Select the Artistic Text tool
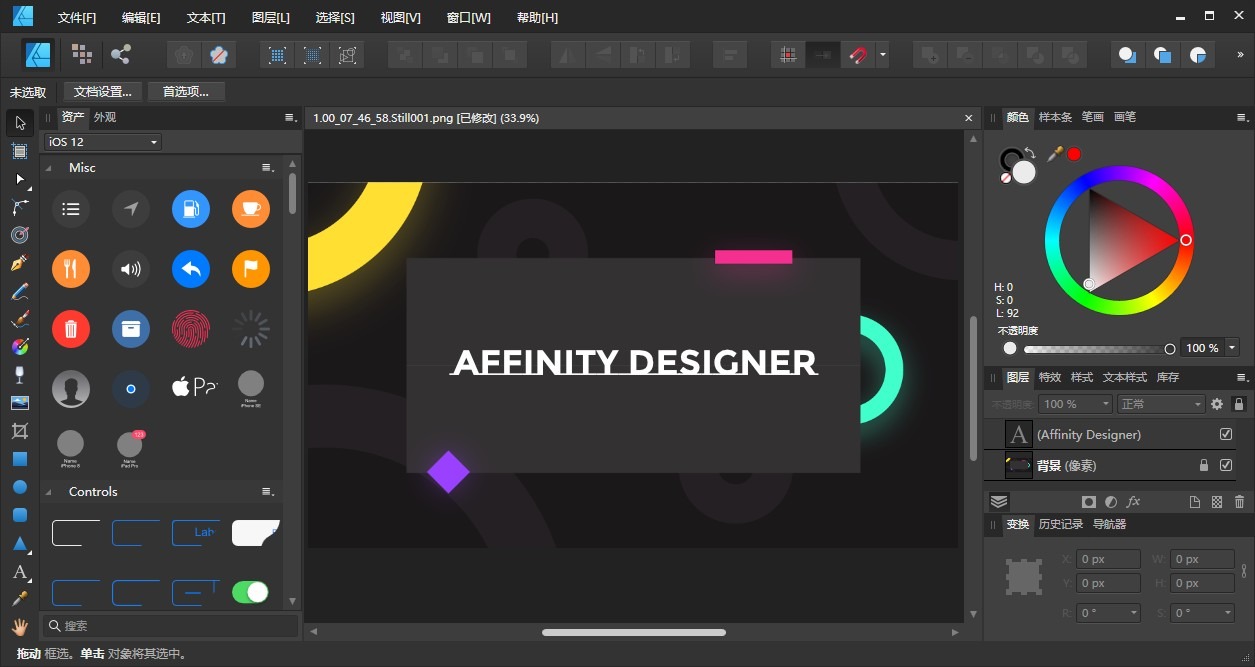This screenshot has height=667, width=1255. tap(20, 572)
